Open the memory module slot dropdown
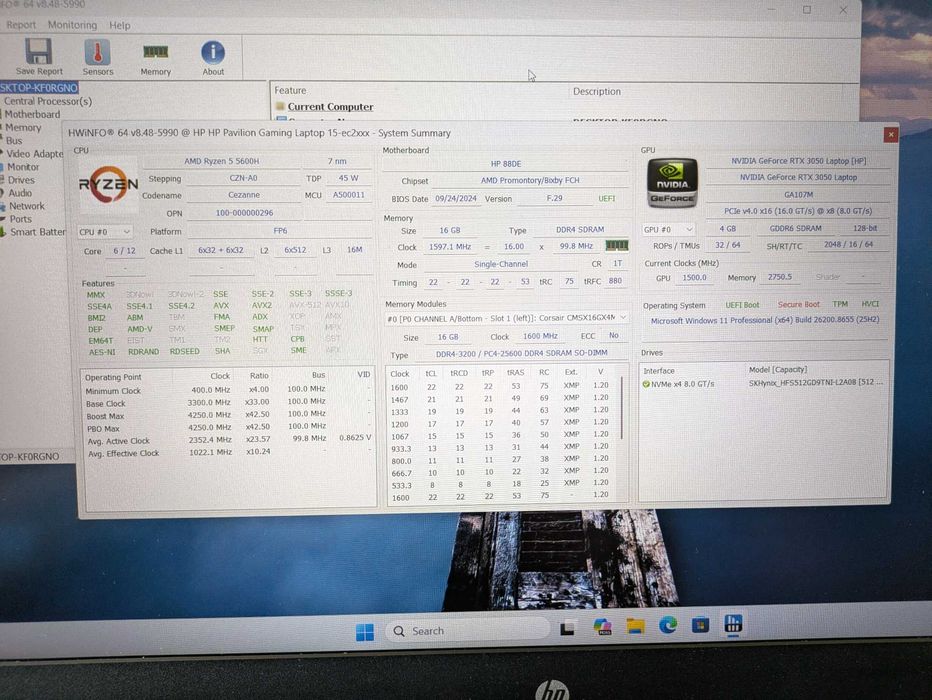This screenshot has width=932, height=700. (x=506, y=319)
